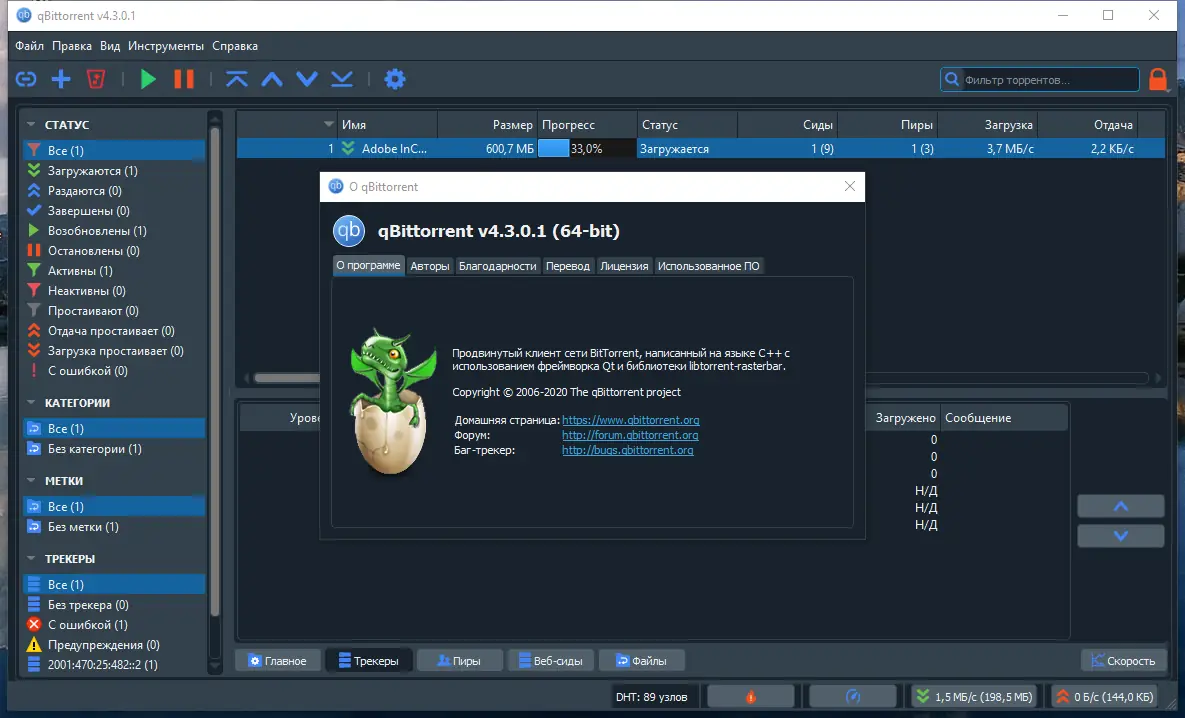The width and height of the screenshot is (1185, 718).
Task: Select the 'Завершены' status filter
Action: [76, 210]
